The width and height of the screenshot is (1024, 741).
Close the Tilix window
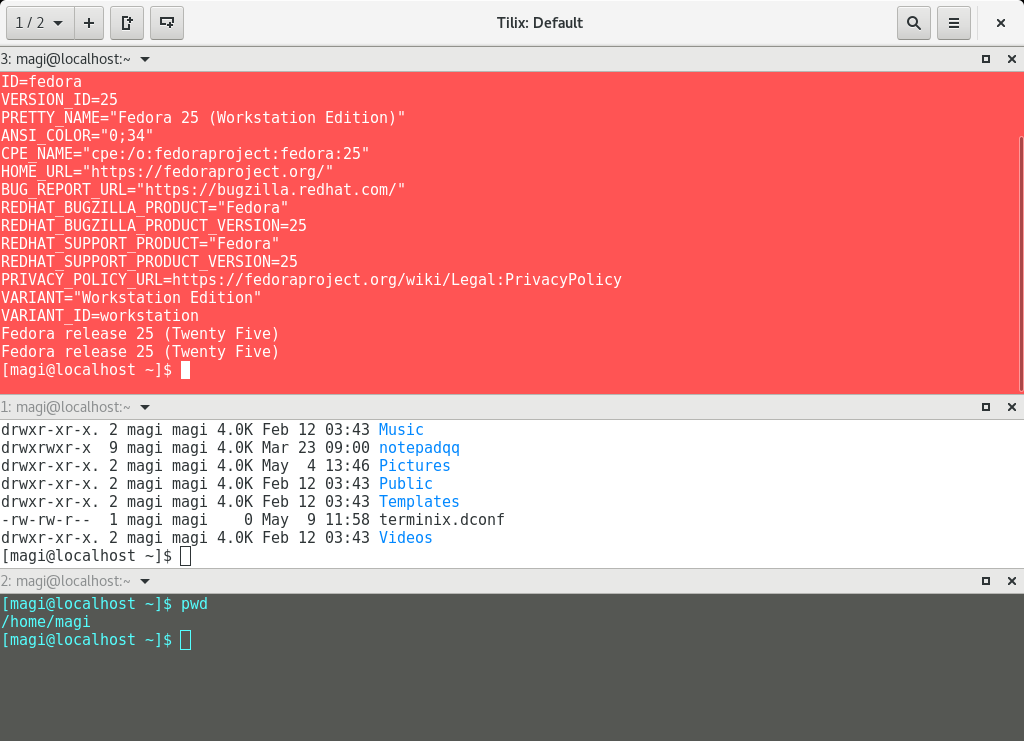(1000, 23)
